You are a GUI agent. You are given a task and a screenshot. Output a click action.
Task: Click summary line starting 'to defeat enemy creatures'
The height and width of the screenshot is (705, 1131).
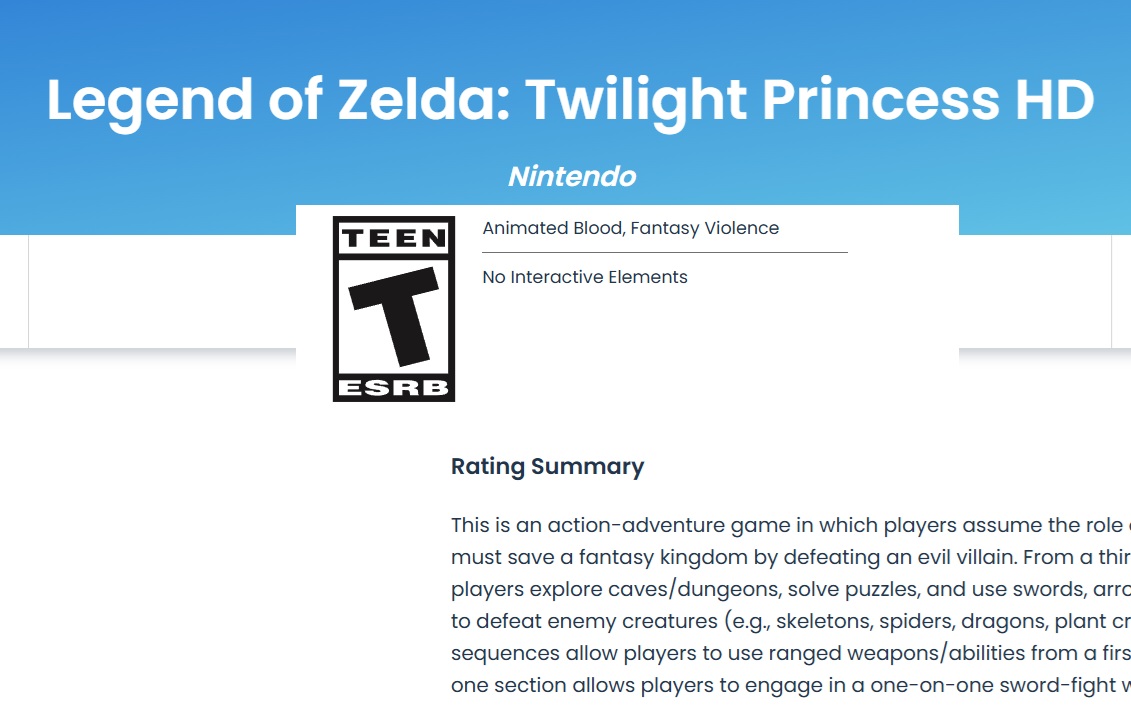[x=791, y=621]
